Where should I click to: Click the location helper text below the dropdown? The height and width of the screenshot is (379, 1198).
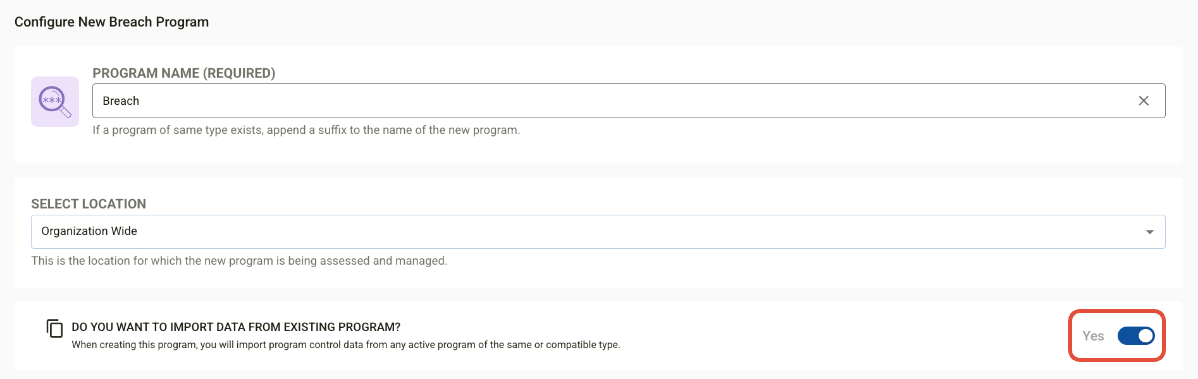coord(239,261)
